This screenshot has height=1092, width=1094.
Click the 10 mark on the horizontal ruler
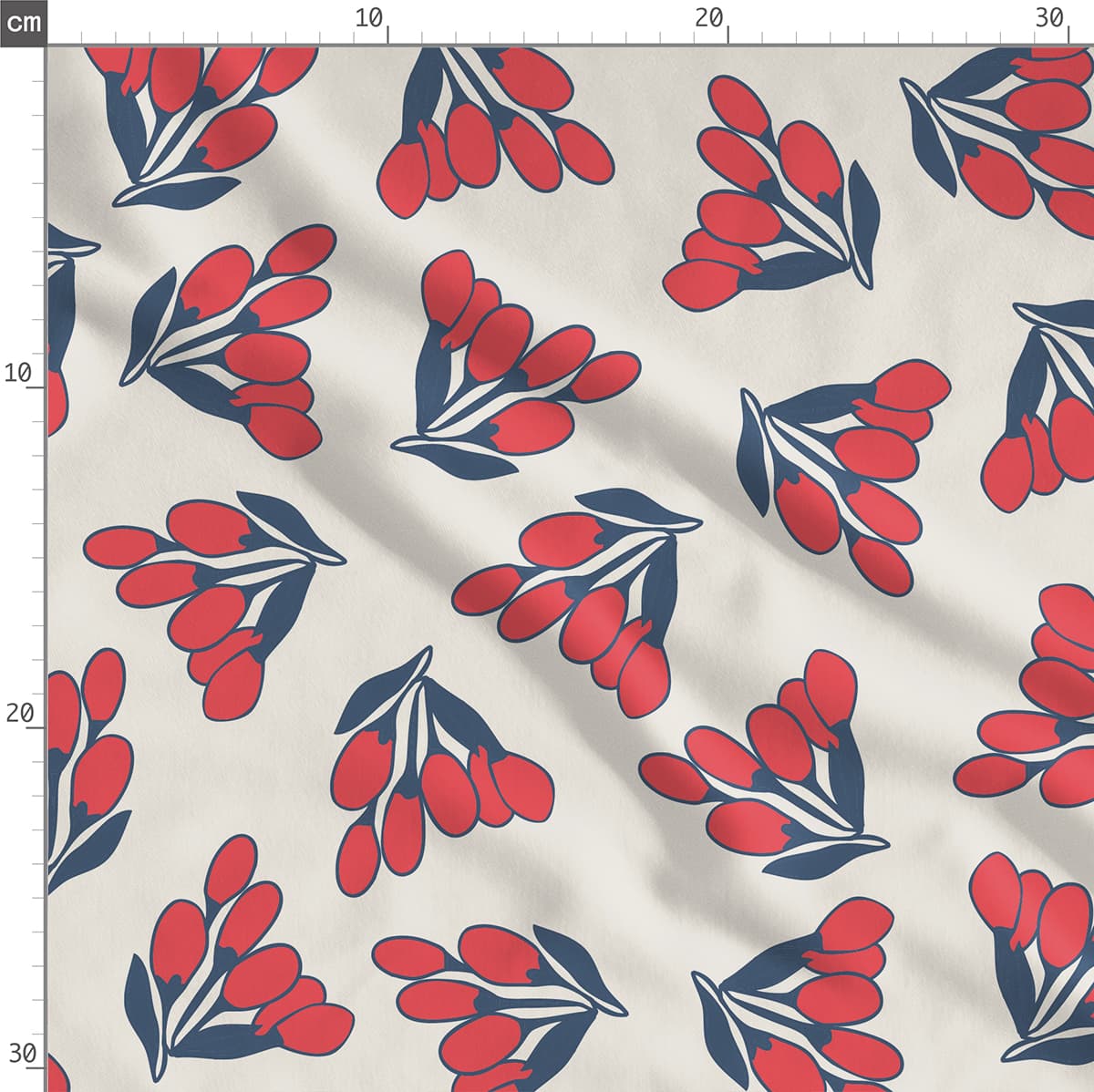(369, 18)
